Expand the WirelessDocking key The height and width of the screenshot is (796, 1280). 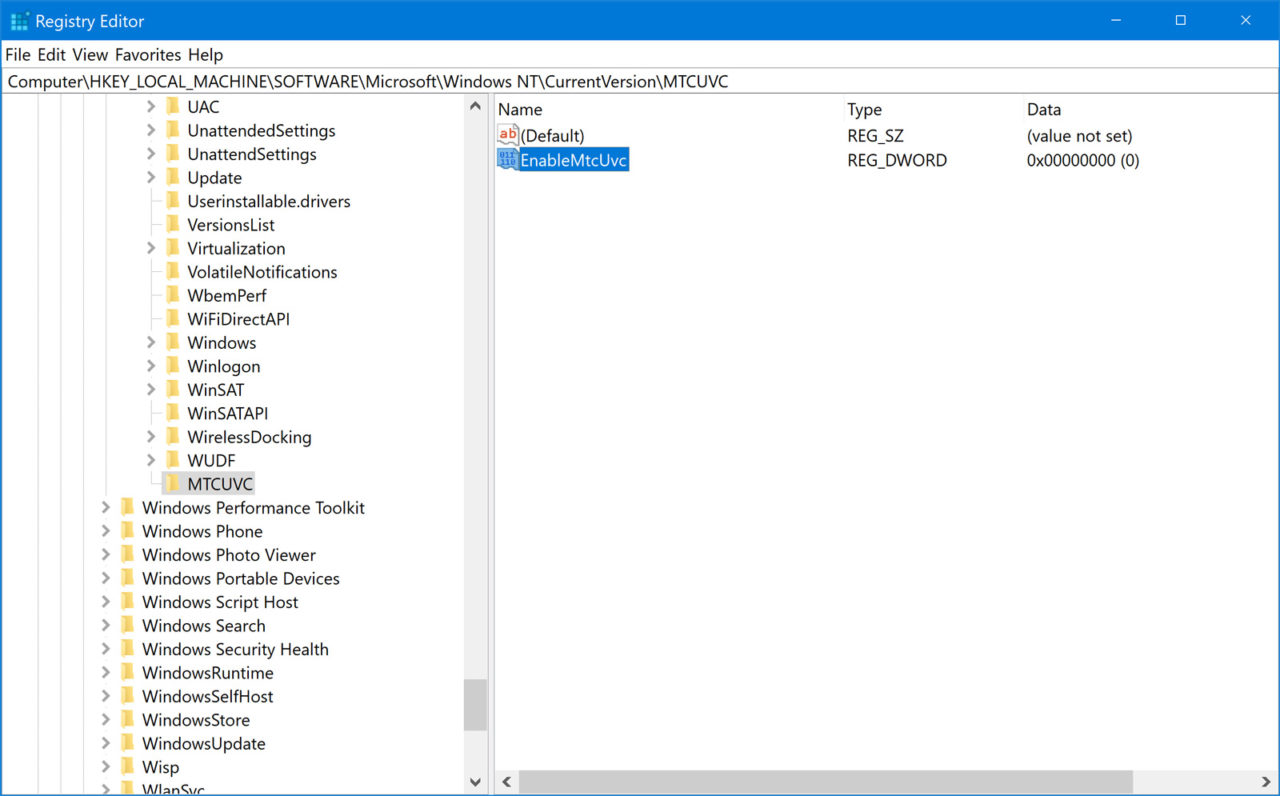151,437
